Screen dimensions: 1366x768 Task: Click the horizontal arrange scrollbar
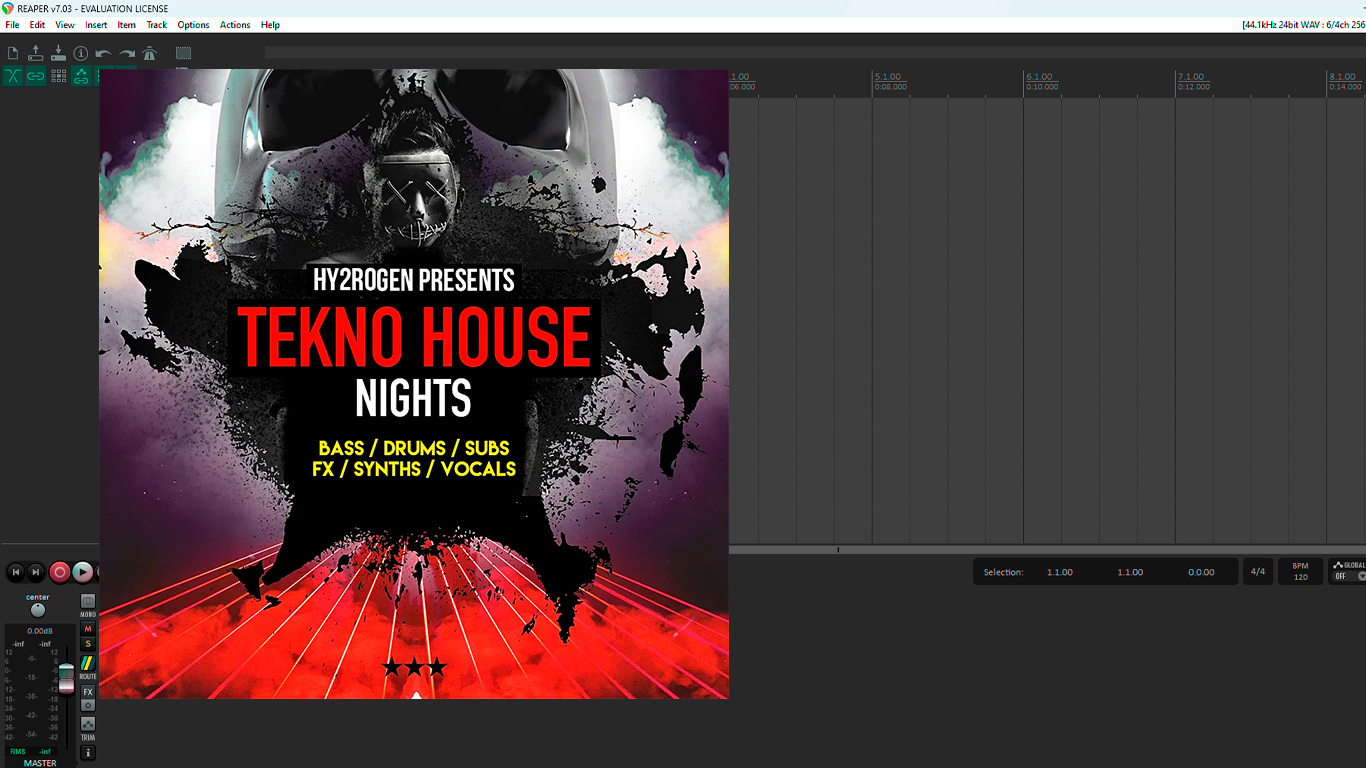(1047, 550)
